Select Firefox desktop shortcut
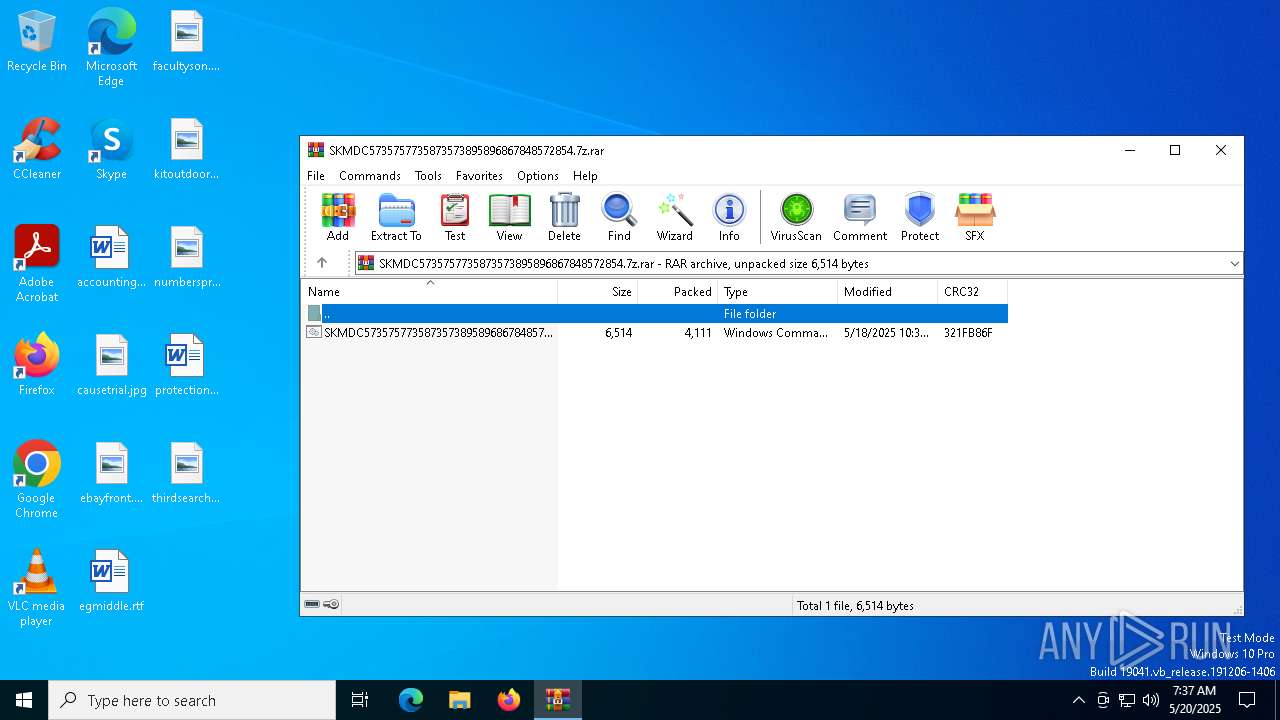This screenshot has height=720, width=1280. [37, 365]
